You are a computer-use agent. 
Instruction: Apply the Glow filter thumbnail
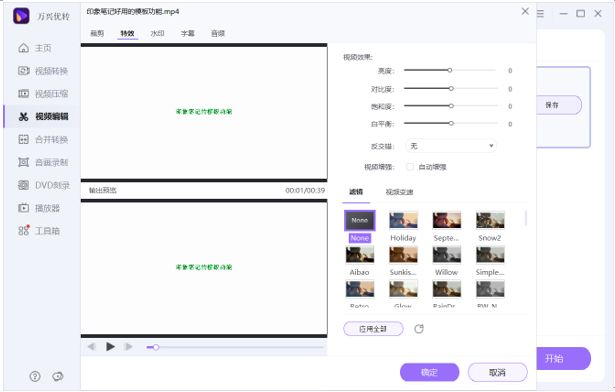pyautogui.click(x=403, y=289)
